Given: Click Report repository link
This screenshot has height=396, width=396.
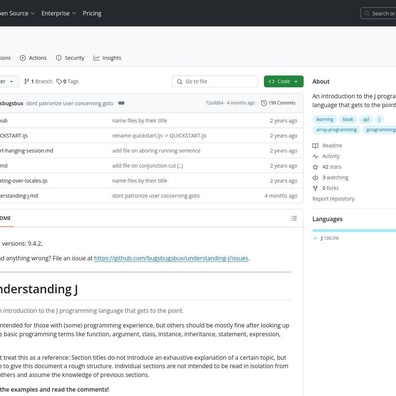Looking at the screenshot, I should [333, 199].
